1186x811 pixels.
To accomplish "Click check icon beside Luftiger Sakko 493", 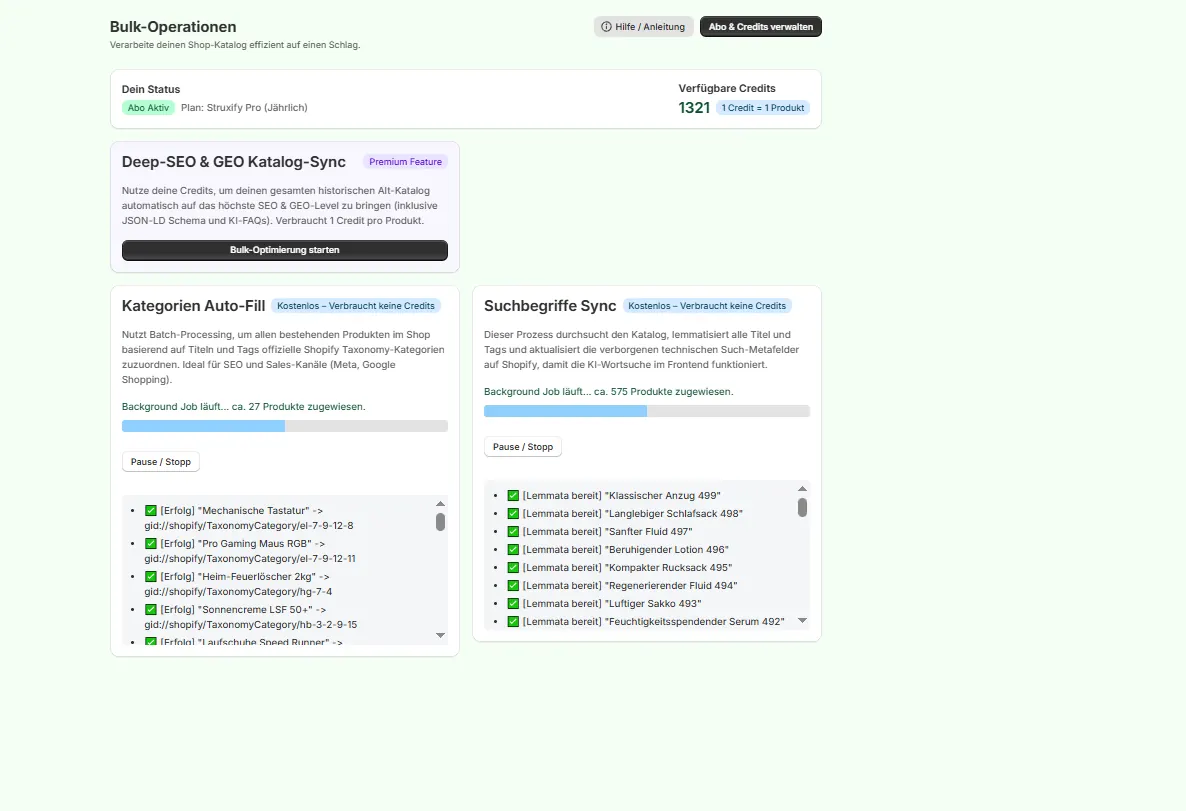I will (x=513, y=604).
